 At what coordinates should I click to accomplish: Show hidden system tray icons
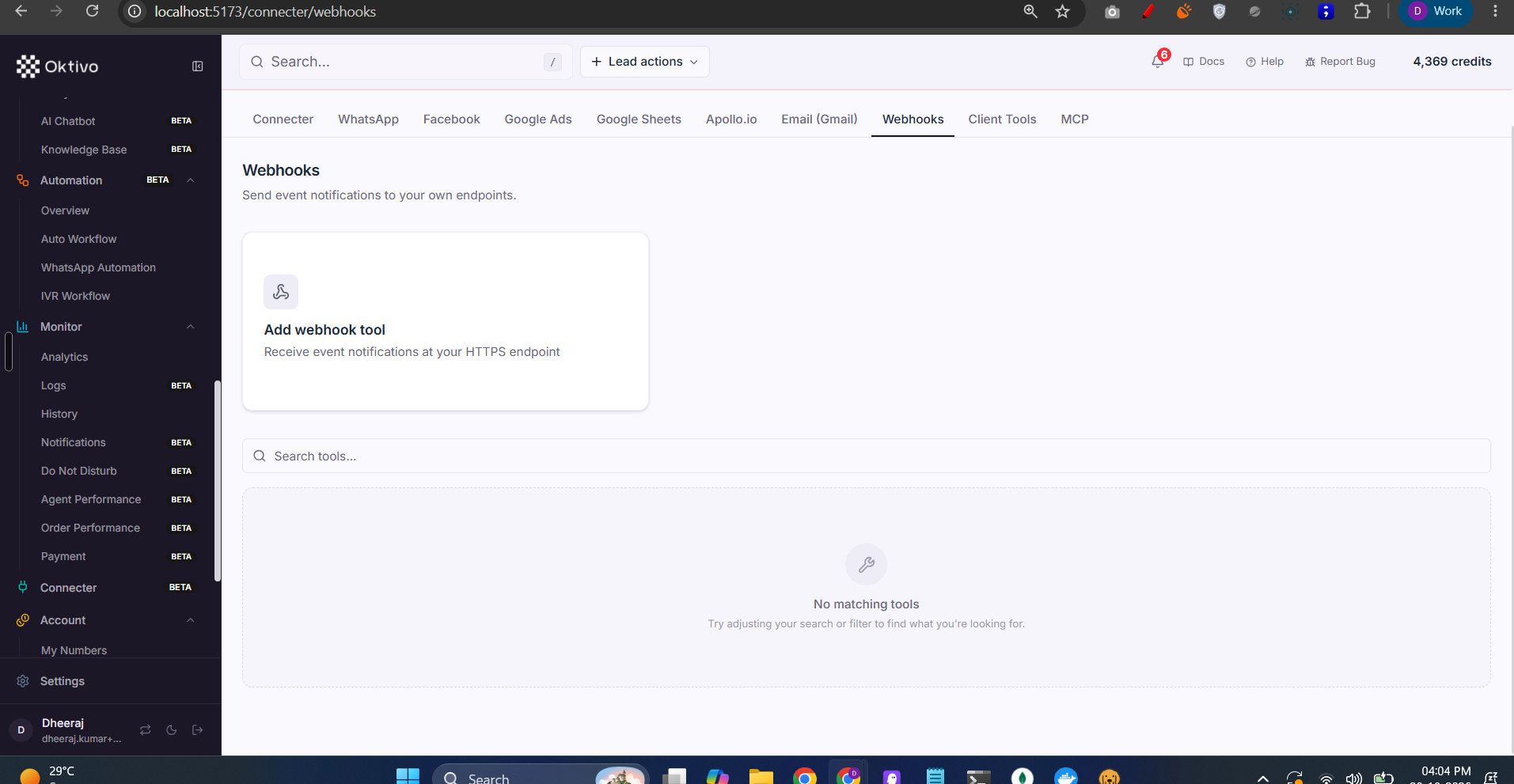[1263, 778]
